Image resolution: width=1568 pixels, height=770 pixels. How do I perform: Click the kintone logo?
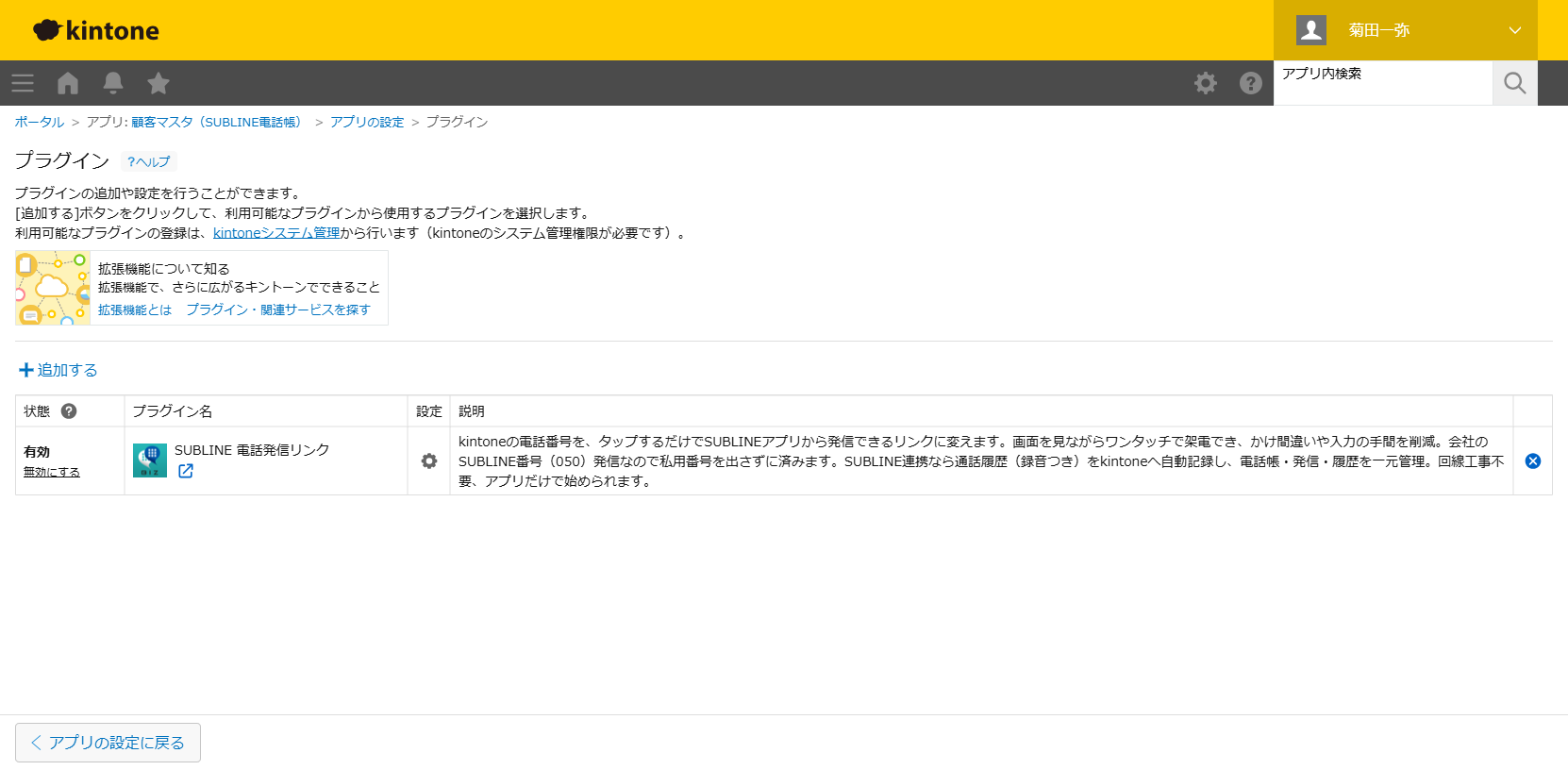[x=96, y=30]
